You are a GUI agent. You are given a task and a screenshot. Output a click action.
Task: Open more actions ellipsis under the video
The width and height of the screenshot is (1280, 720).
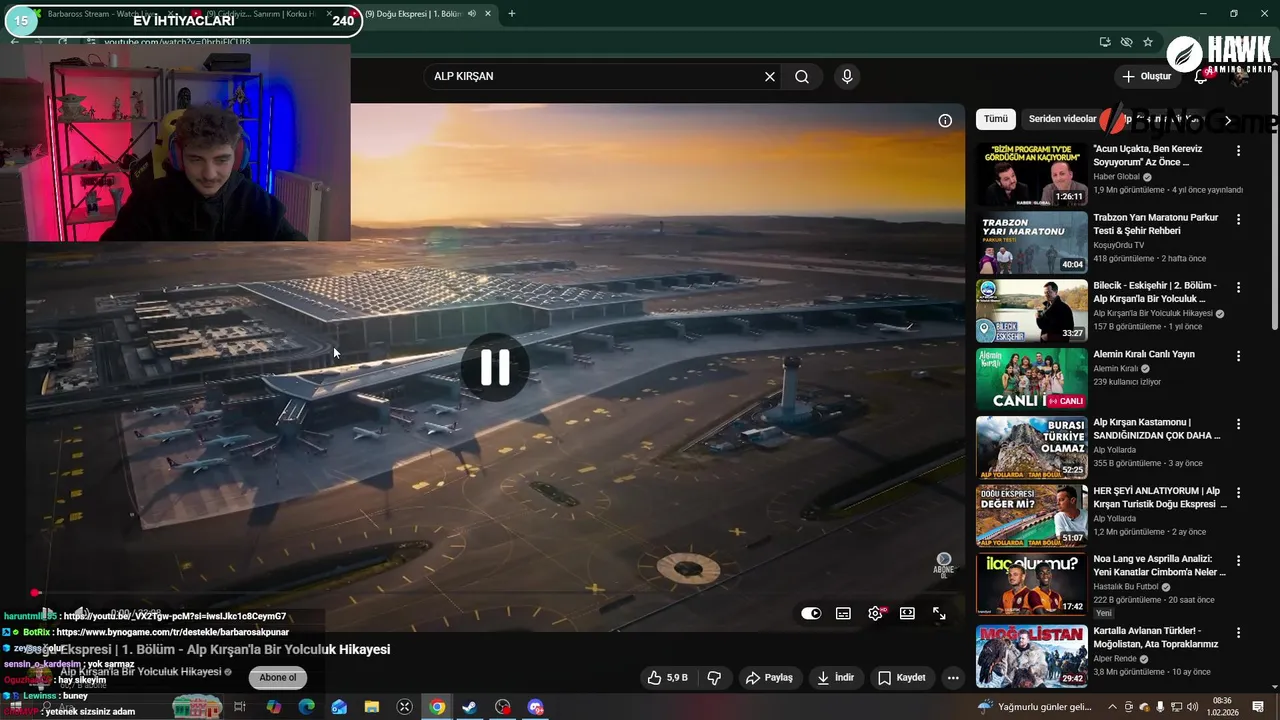[x=953, y=678]
